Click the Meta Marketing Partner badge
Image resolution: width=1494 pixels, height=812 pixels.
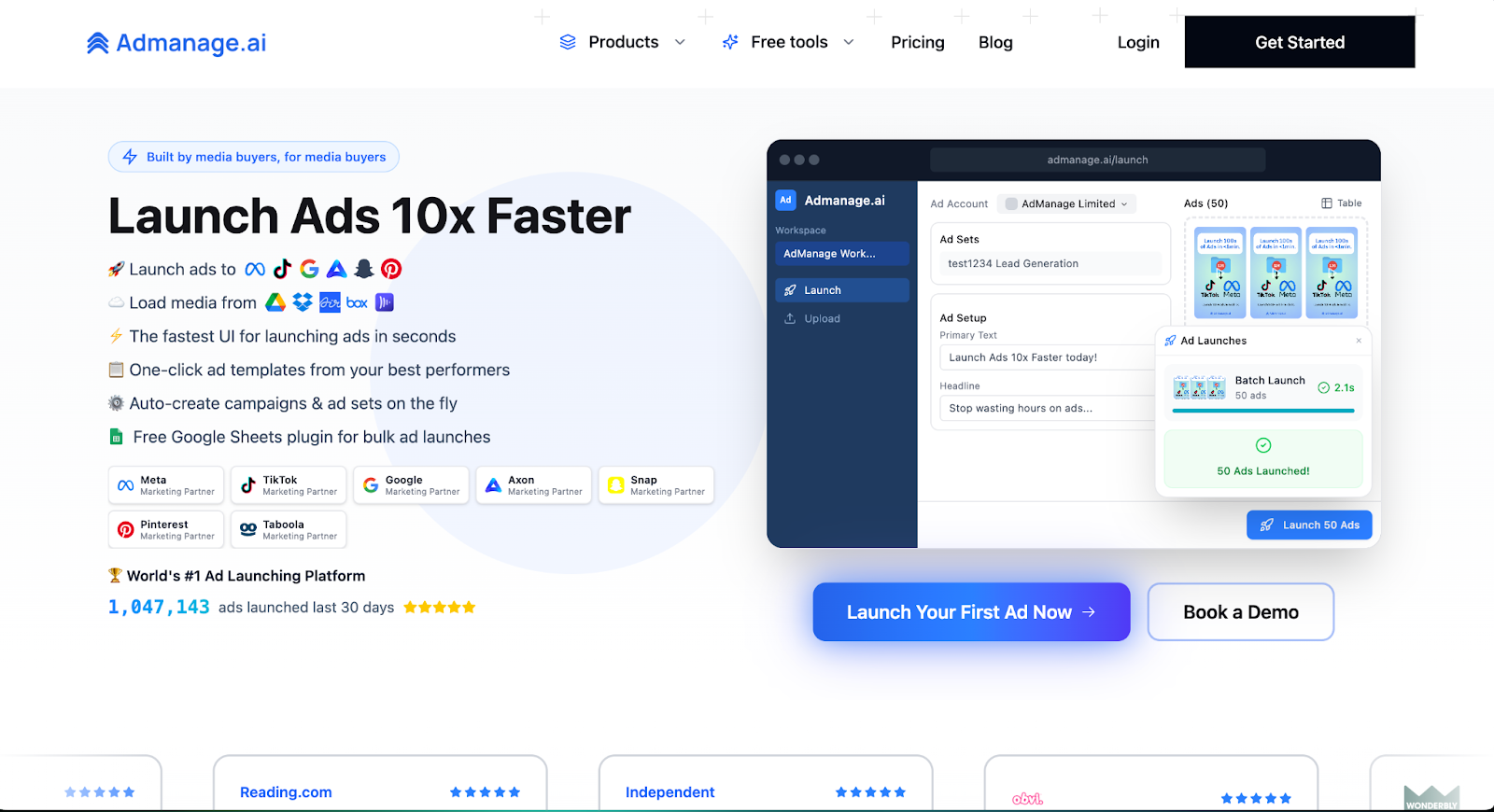click(166, 485)
